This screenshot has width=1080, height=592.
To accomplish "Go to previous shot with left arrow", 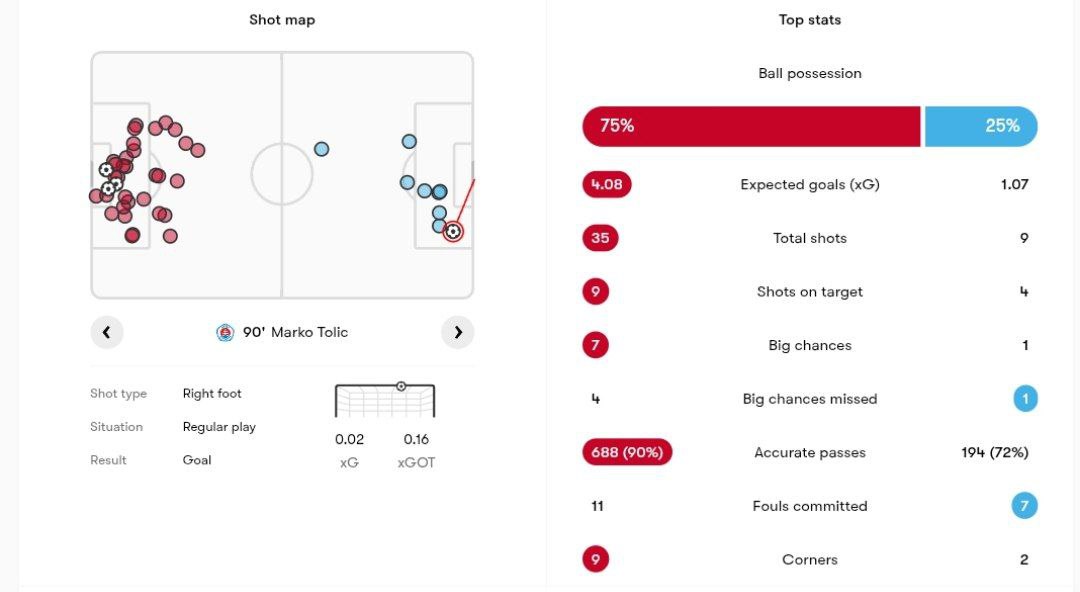I will click(107, 332).
